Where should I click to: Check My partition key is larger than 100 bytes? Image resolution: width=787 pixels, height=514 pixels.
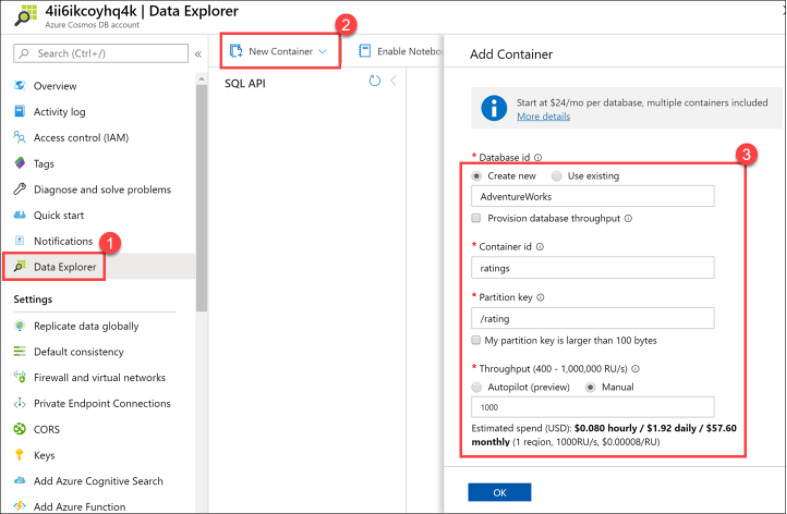[477, 340]
